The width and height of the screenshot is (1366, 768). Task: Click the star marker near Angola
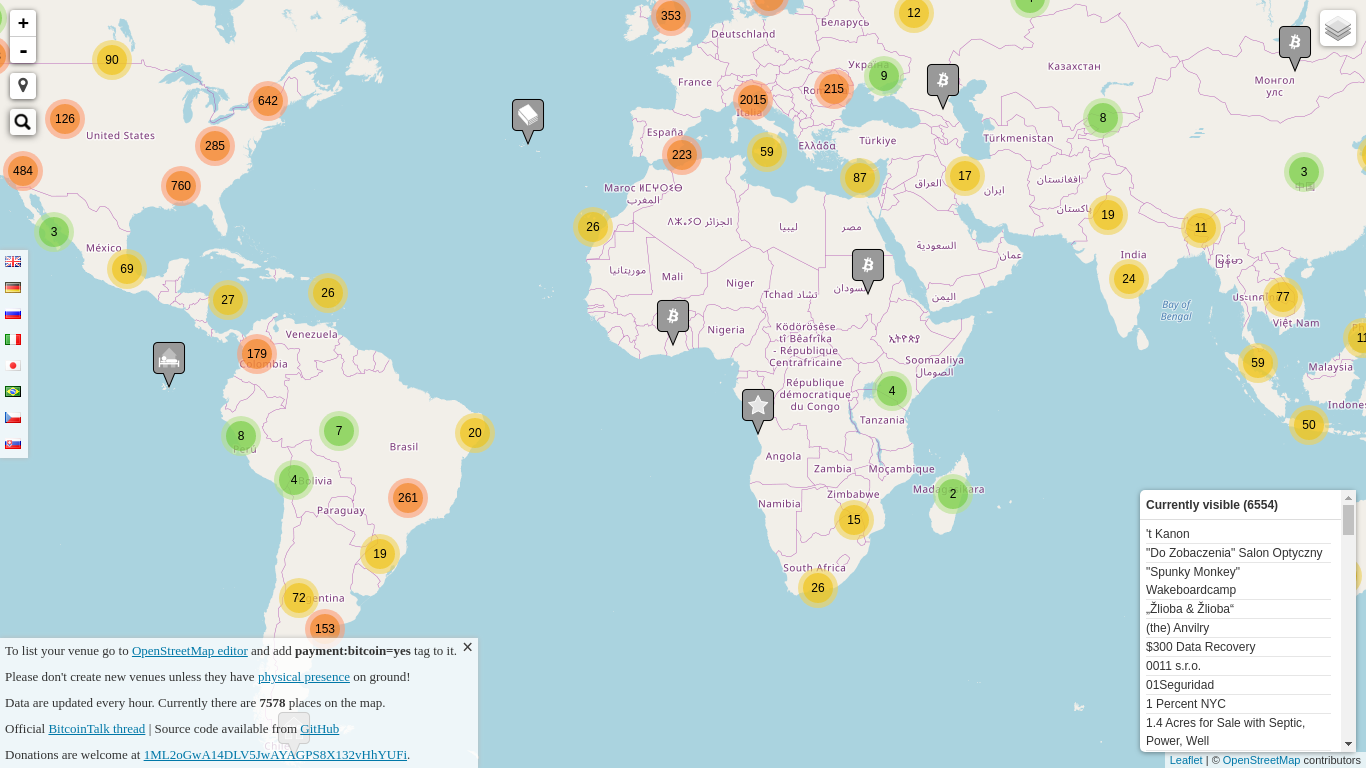click(x=758, y=406)
